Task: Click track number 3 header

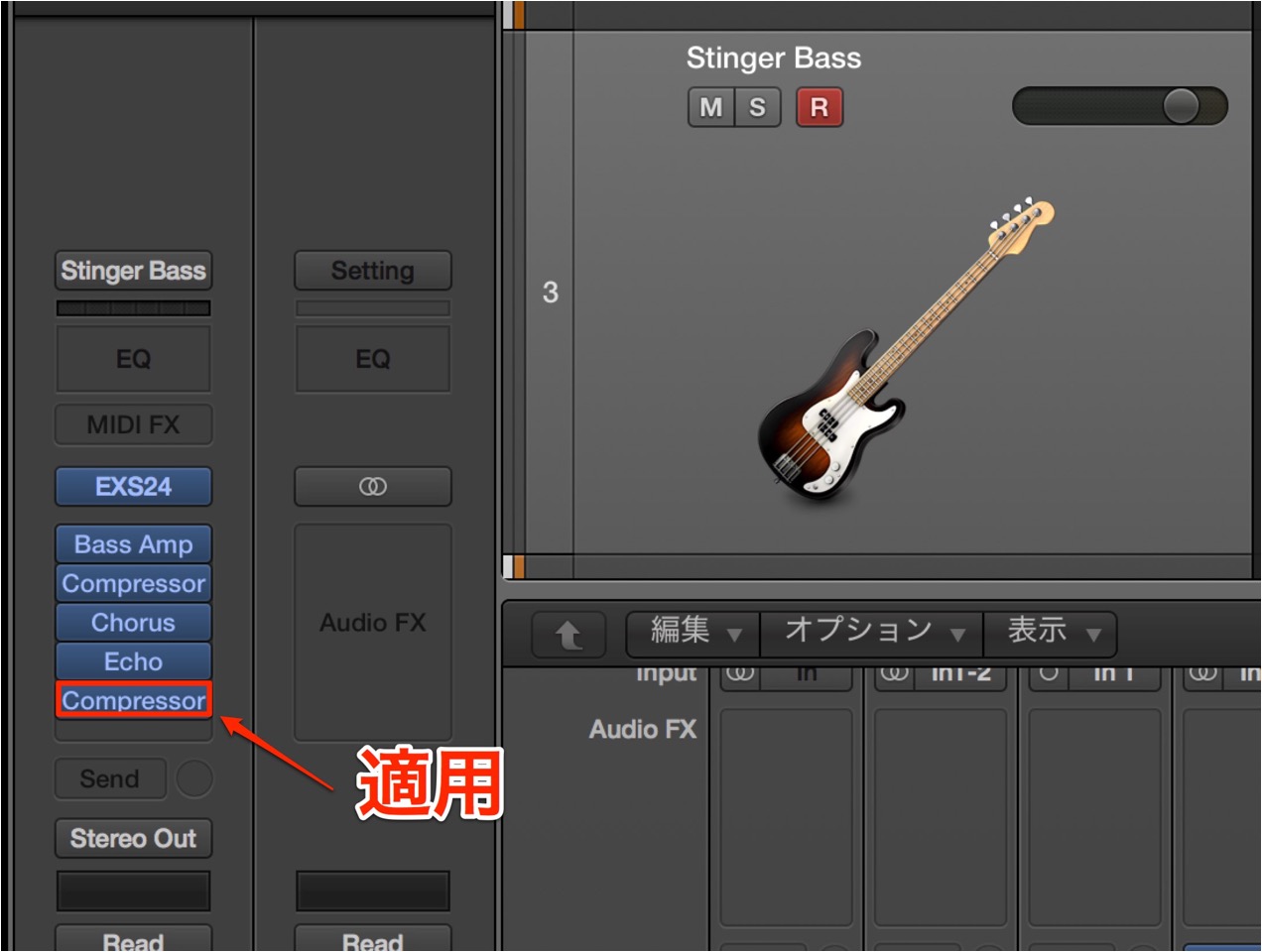Action: point(550,293)
